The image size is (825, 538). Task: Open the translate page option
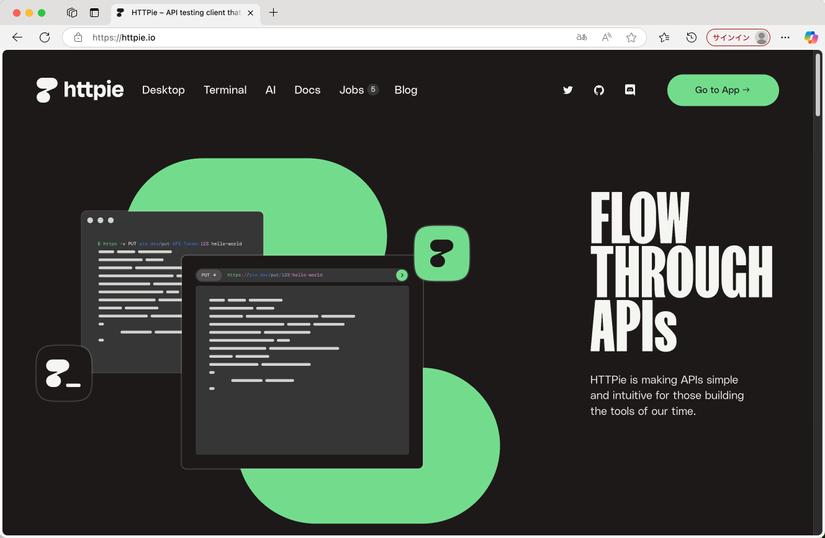[x=581, y=37]
